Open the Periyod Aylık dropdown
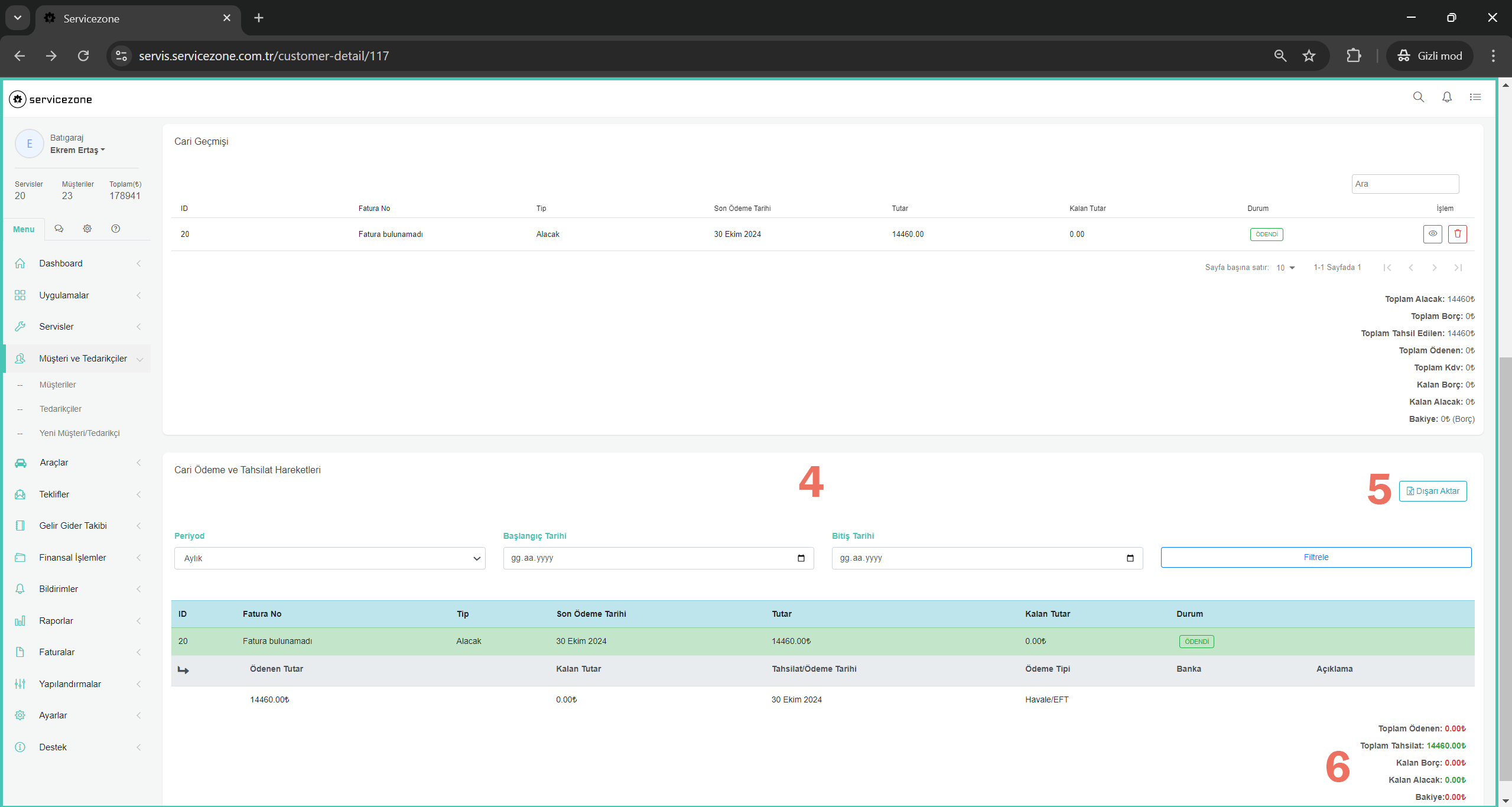1512x807 pixels. coord(330,558)
